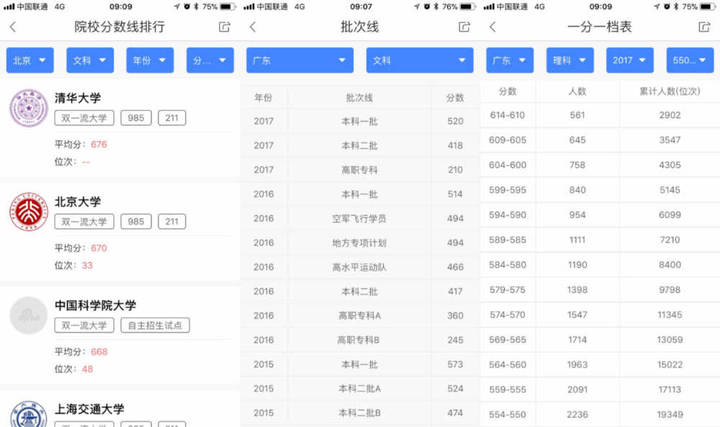This screenshot has width=720, height=427.
Task: Tap 双一流大学 tag under 北京大学
Action: 84,222
